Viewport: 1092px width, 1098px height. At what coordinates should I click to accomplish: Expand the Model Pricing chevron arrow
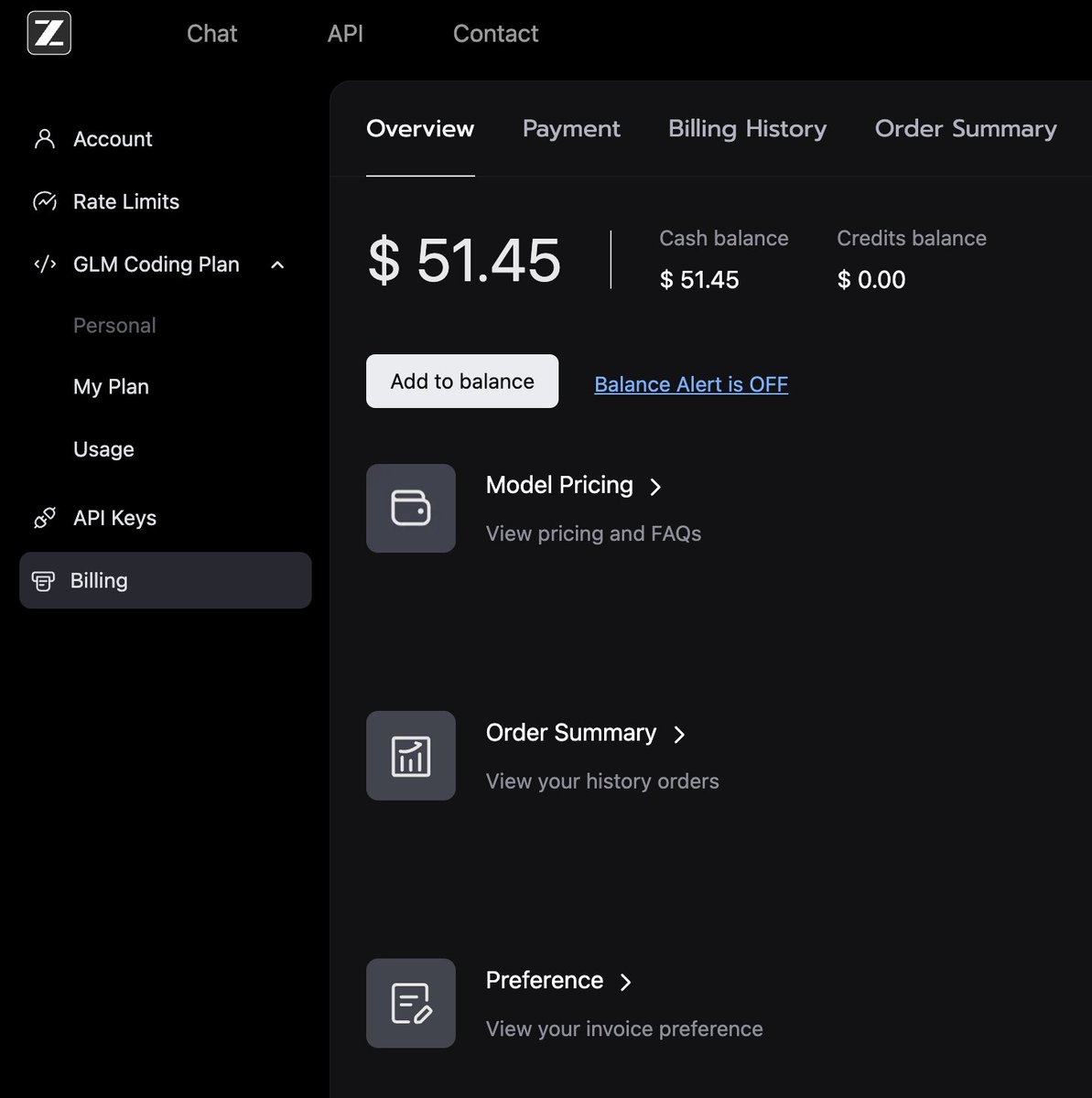pyautogui.click(x=655, y=487)
